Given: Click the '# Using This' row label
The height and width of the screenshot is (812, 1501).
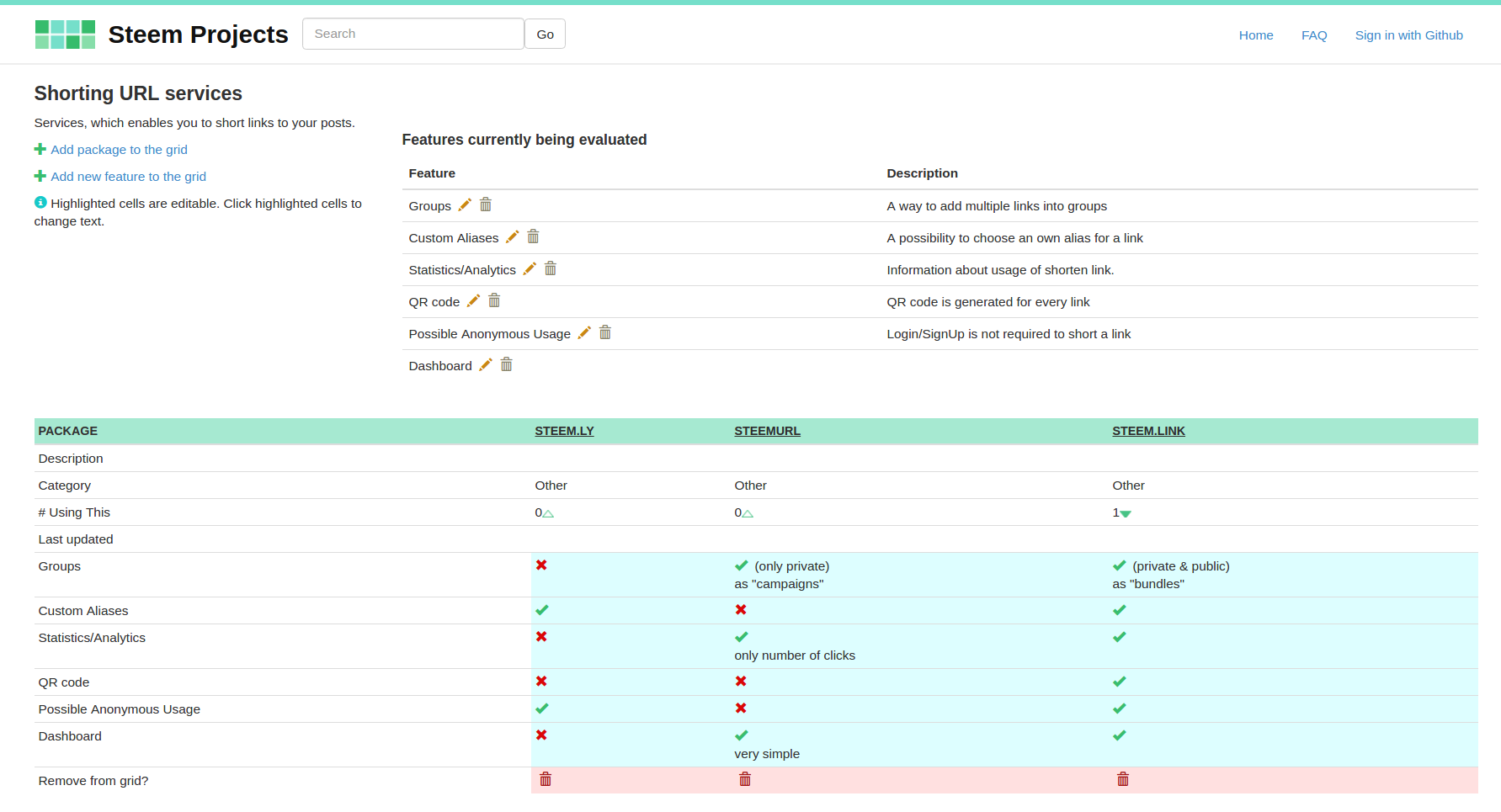Looking at the screenshot, I should tap(74, 512).
